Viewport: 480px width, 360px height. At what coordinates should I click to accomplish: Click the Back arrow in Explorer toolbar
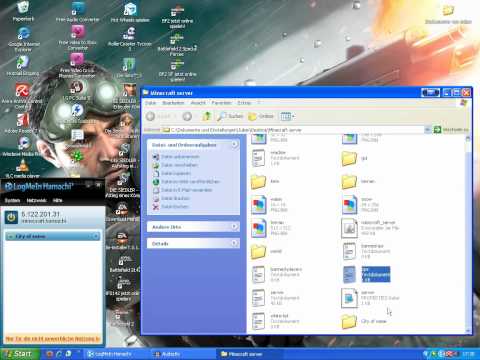[151, 116]
